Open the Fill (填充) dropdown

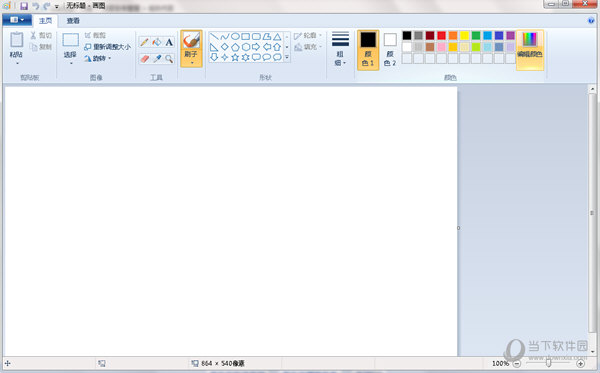pos(308,47)
